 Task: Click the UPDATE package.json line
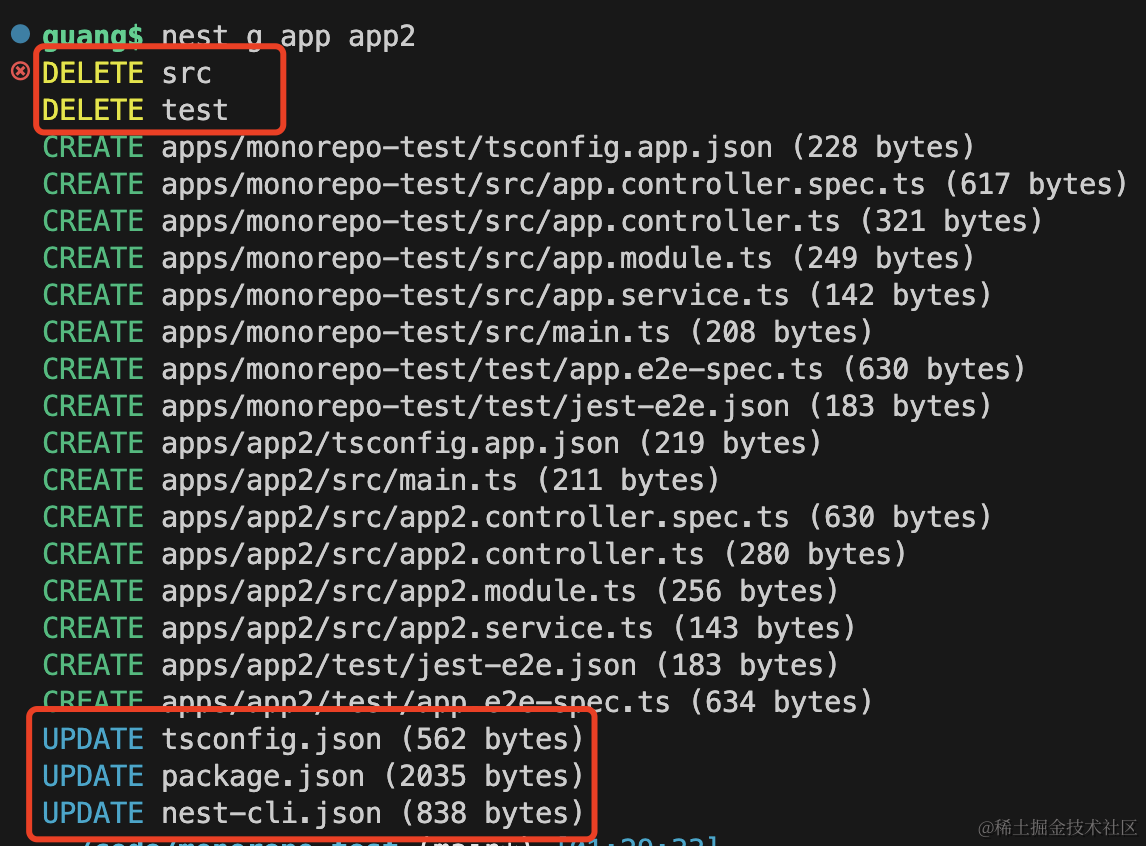tap(312, 777)
